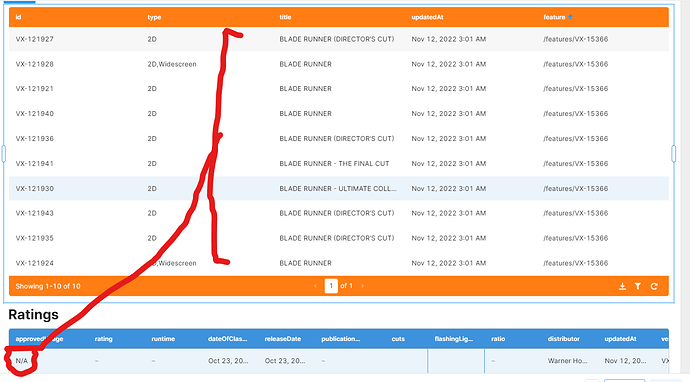Refresh the table with the reload icon

[x=654, y=286]
